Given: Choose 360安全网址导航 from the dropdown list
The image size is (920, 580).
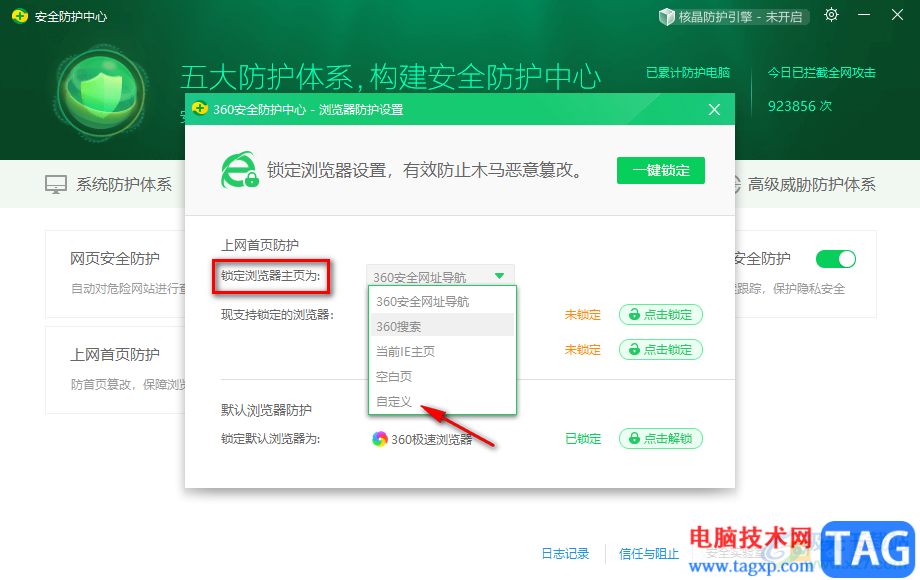Looking at the screenshot, I should (x=442, y=301).
